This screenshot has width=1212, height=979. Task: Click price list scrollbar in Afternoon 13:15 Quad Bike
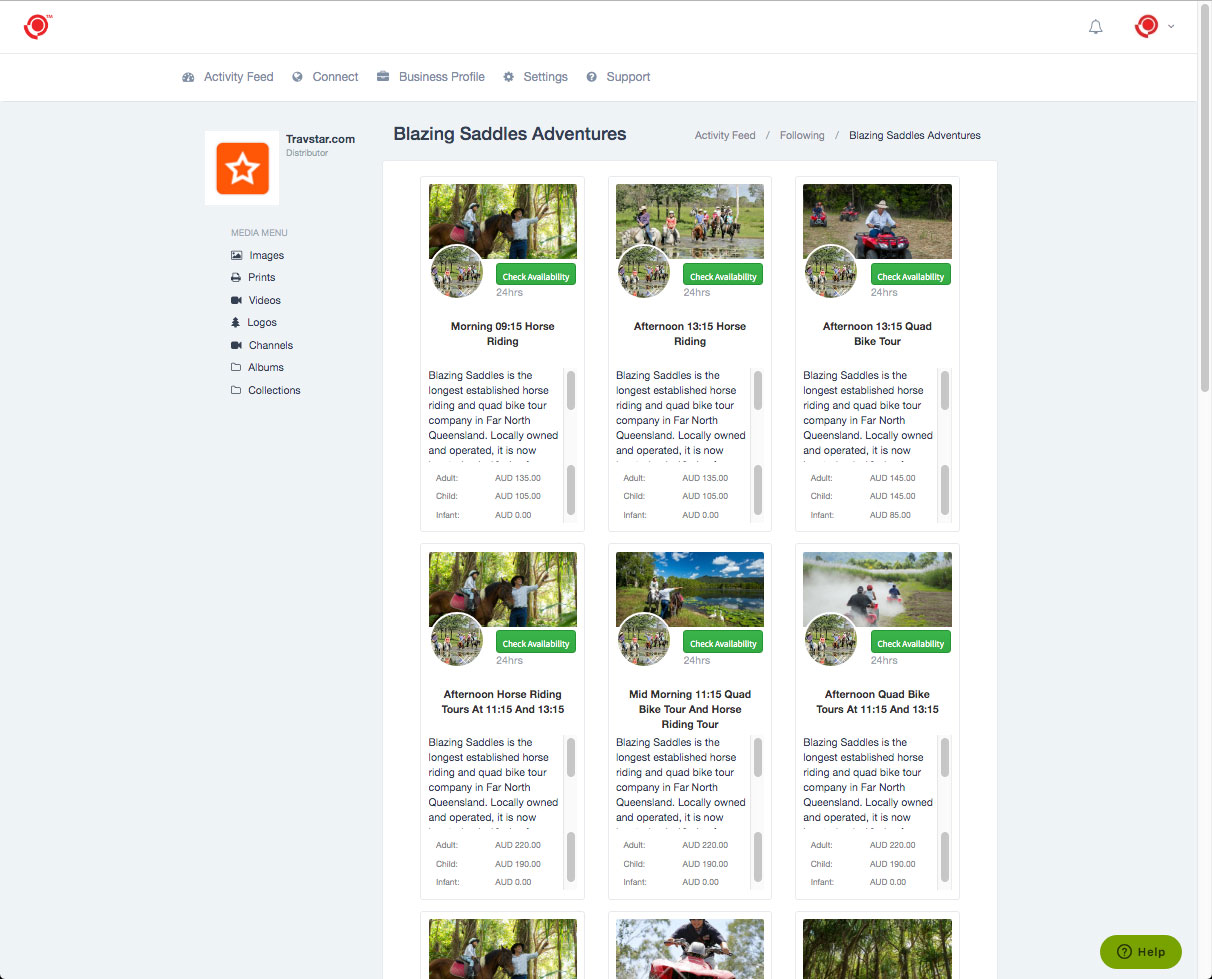click(x=945, y=490)
